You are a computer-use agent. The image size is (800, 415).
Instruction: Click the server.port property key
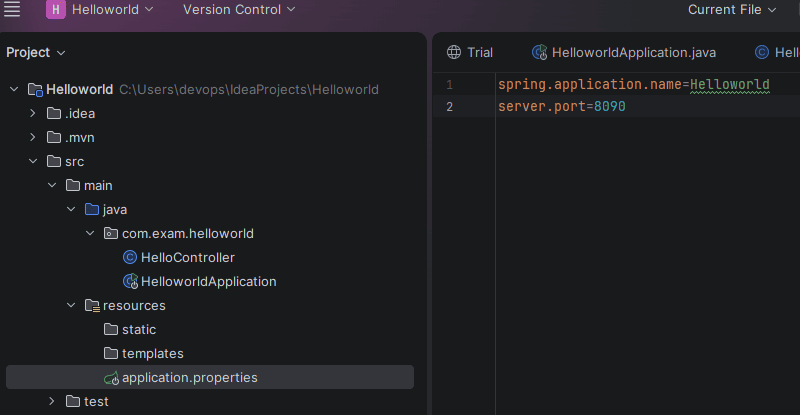pos(542,106)
